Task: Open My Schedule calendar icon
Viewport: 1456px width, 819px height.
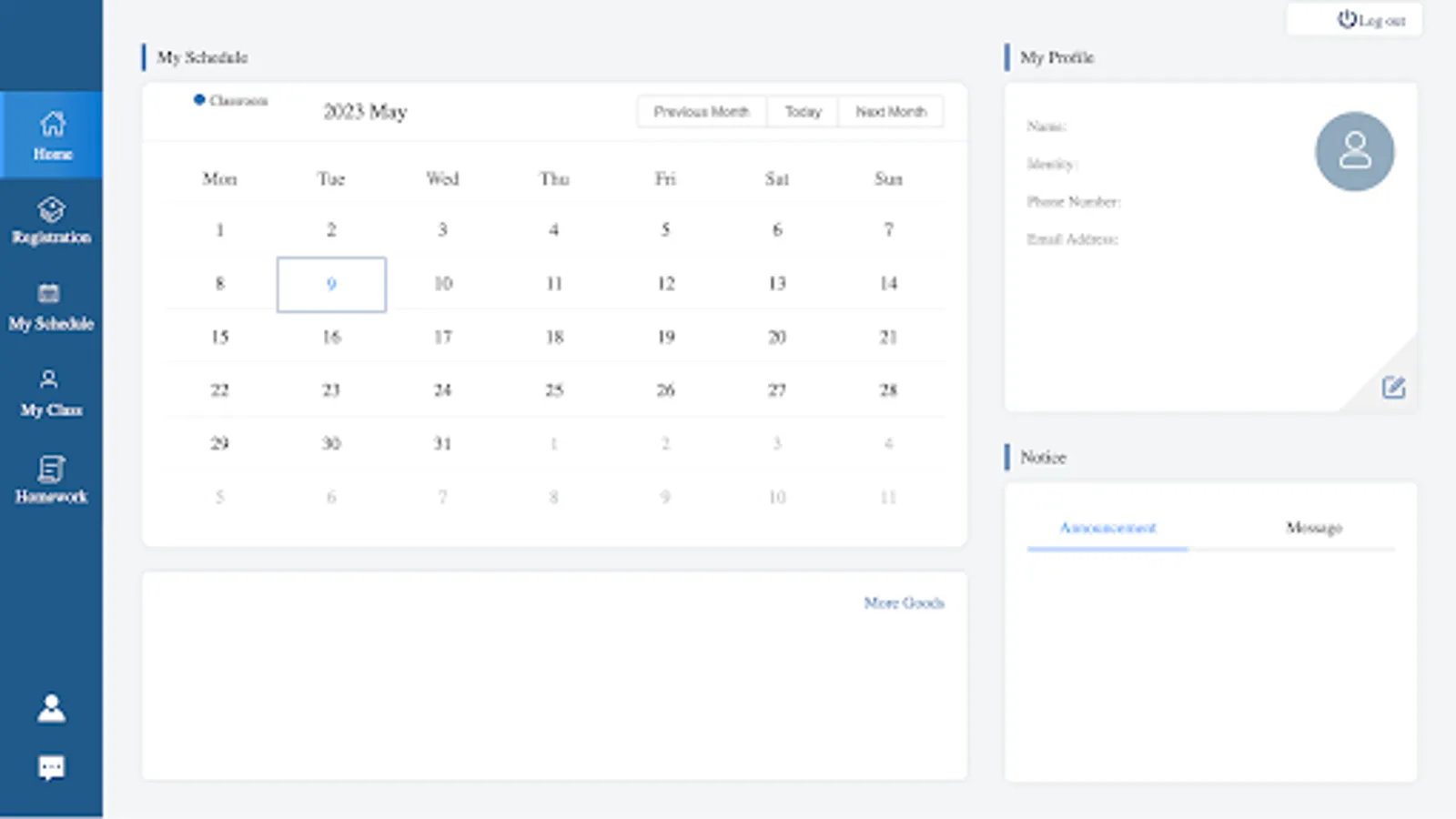Action: pos(49,293)
